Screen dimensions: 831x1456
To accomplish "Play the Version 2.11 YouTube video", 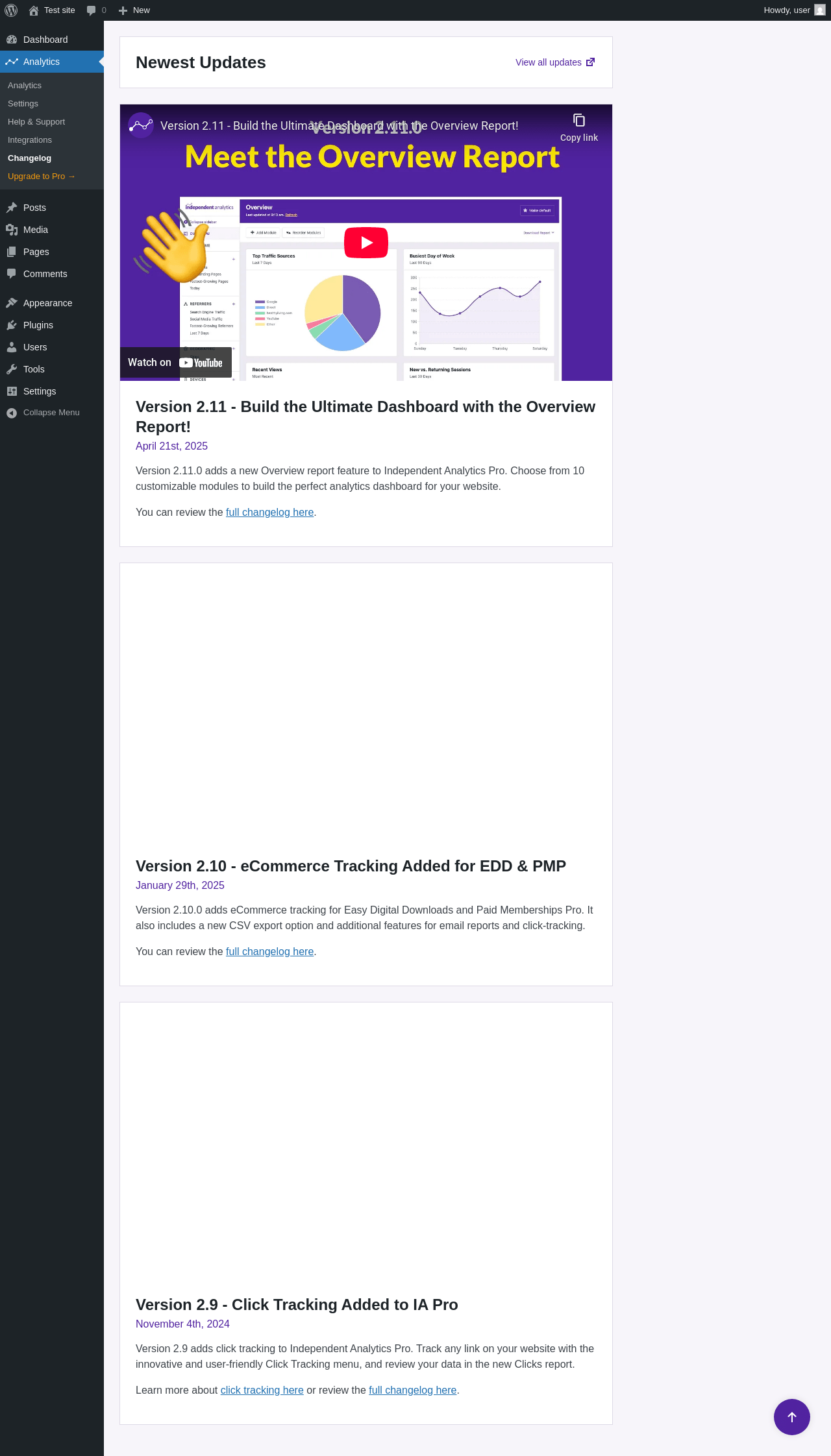I will pyautogui.click(x=366, y=243).
